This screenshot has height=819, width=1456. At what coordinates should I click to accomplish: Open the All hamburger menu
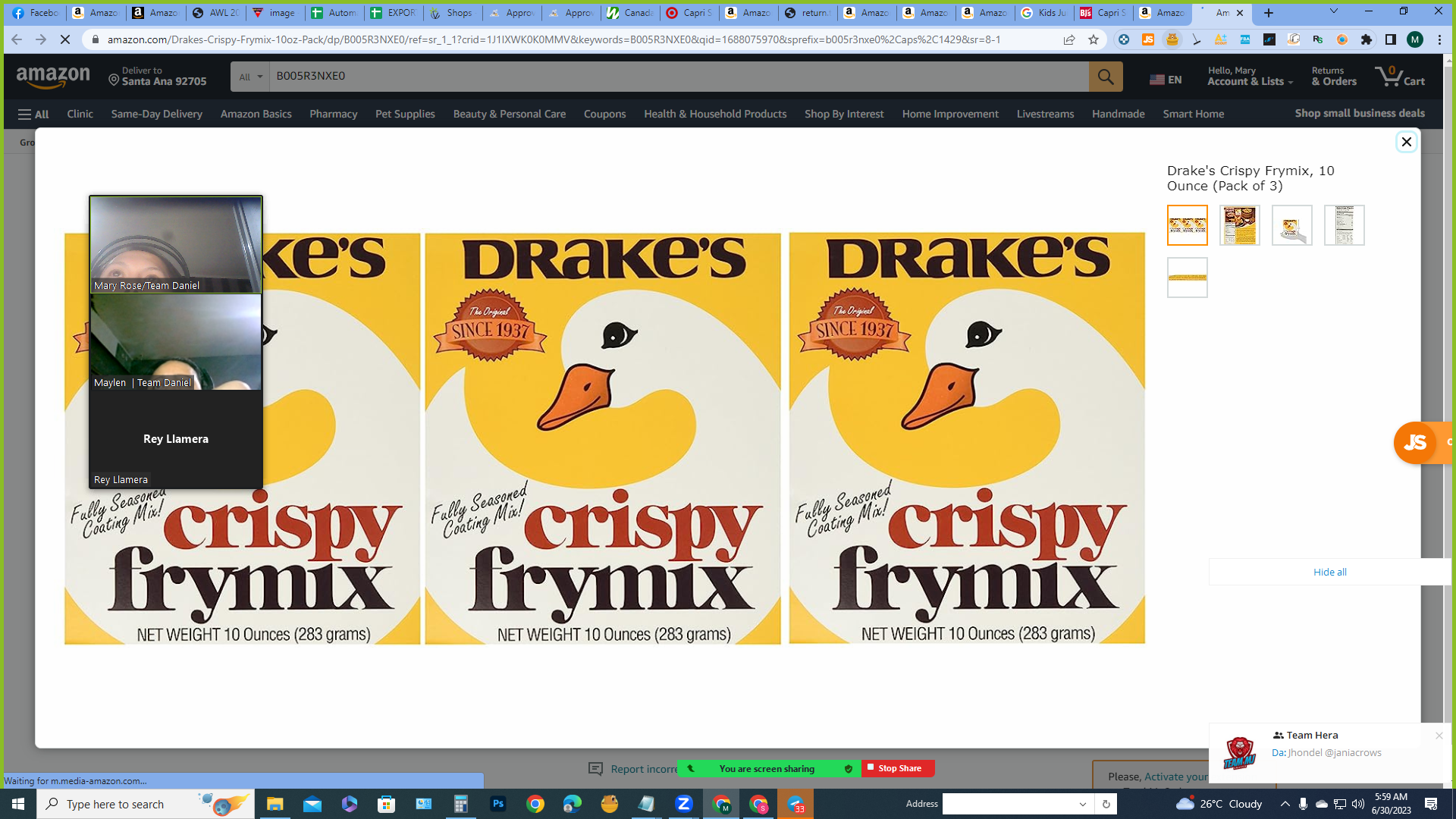33,114
